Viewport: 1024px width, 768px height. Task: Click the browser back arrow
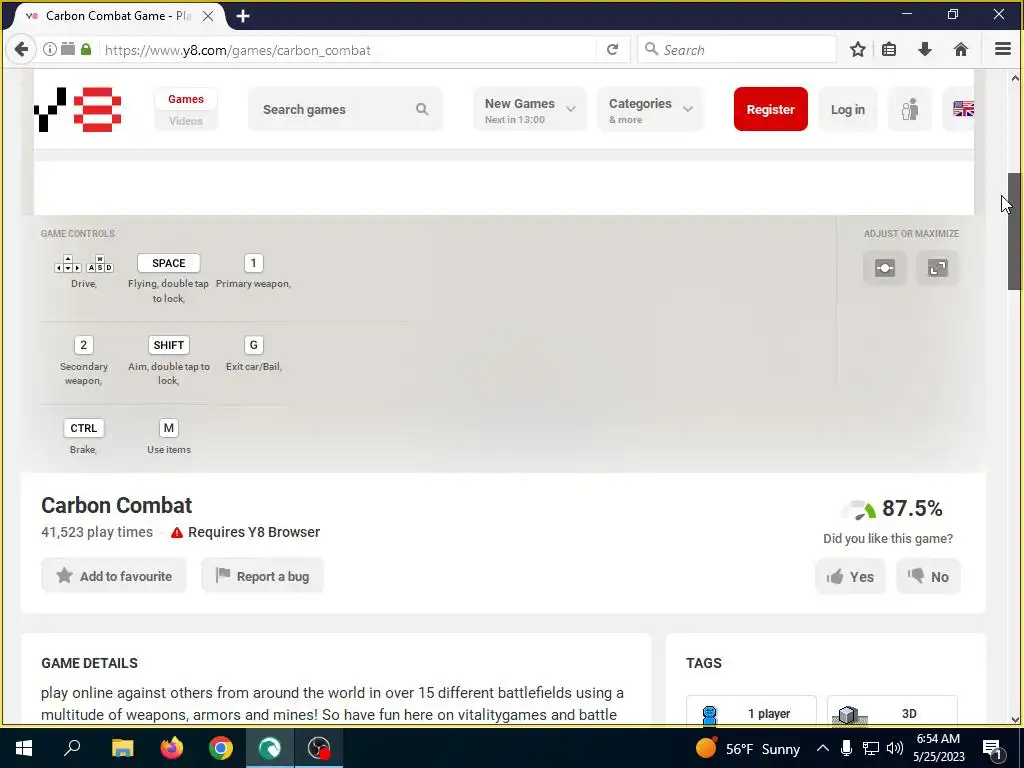pyautogui.click(x=21, y=50)
